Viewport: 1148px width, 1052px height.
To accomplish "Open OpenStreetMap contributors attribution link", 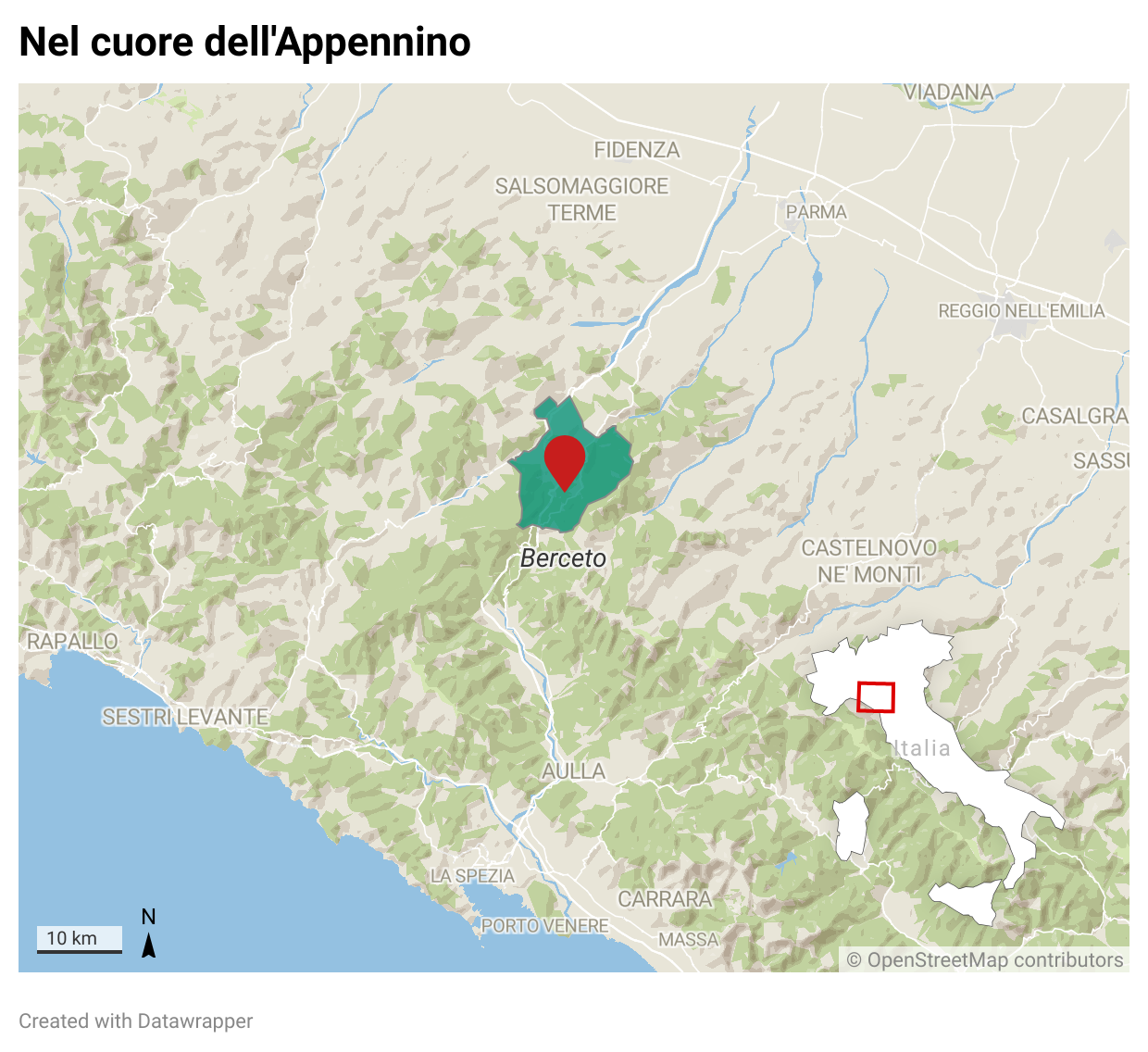I will tap(985, 960).
